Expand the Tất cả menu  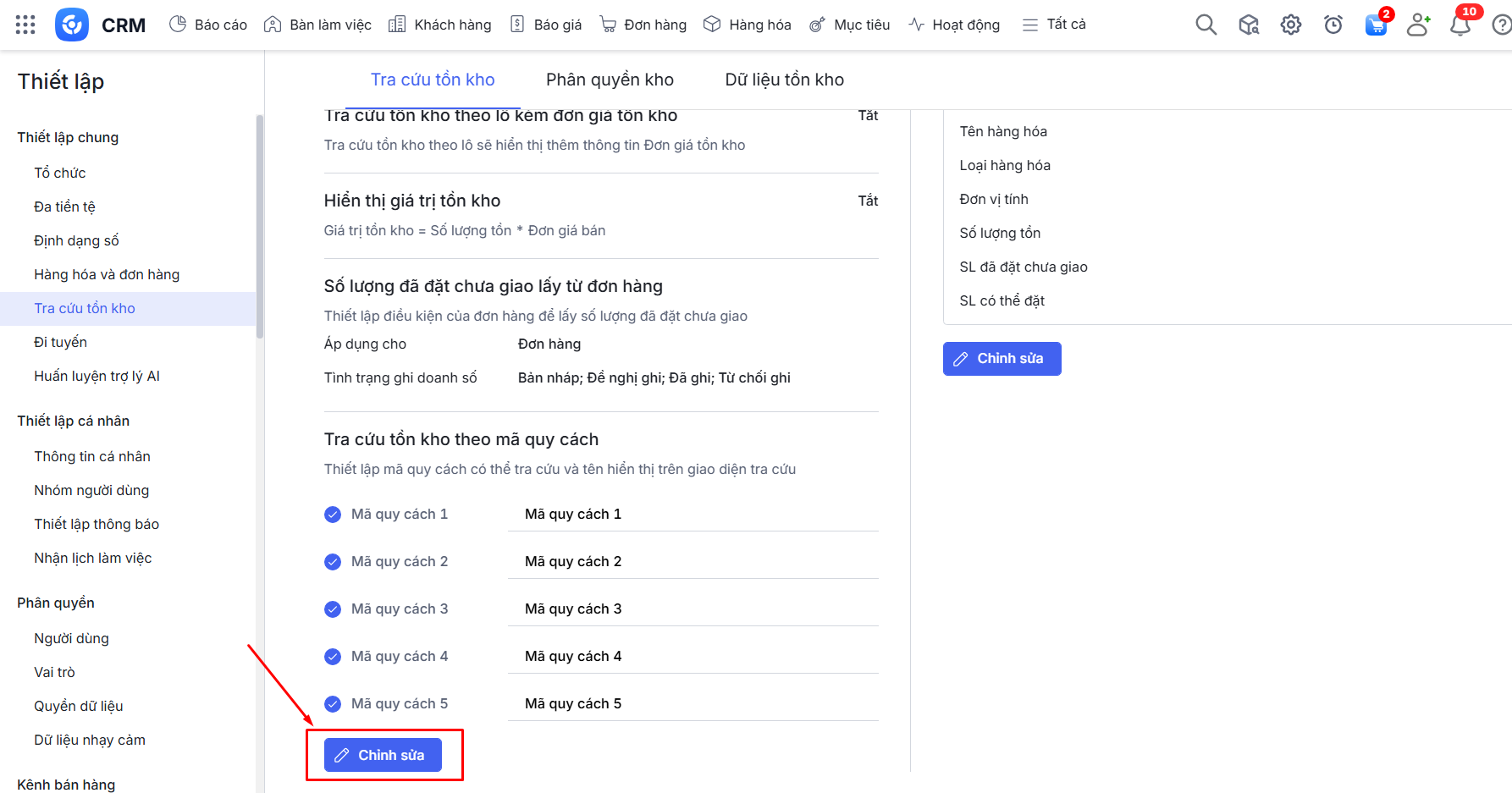(x=1054, y=25)
